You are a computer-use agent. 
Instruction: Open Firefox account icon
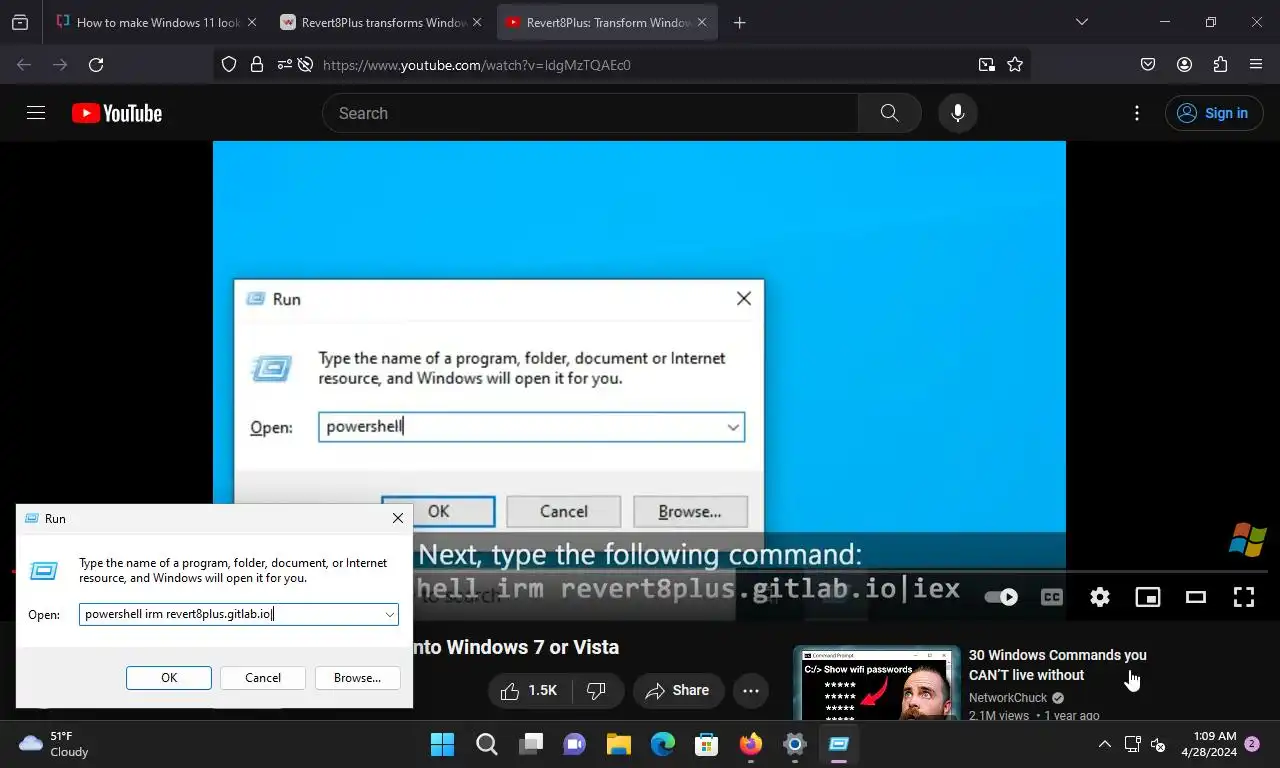point(1184,64)
